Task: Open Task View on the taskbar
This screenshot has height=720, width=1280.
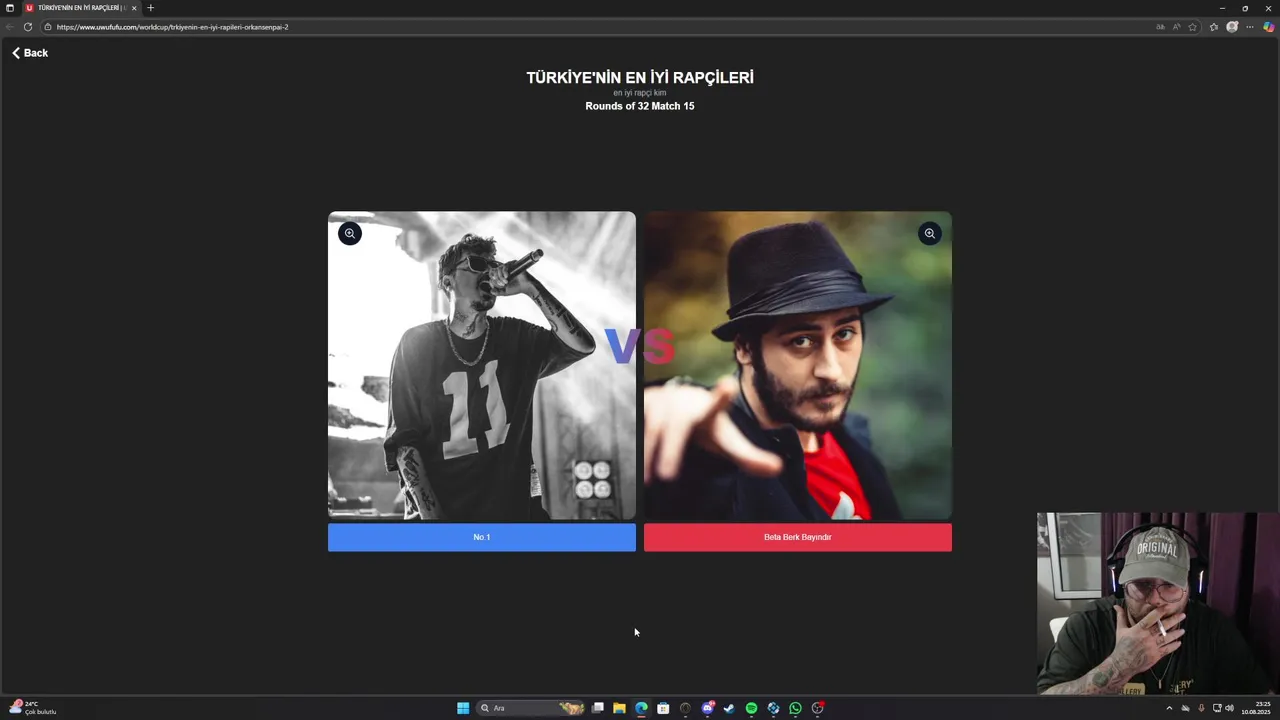Action: (x=597, y=708)
